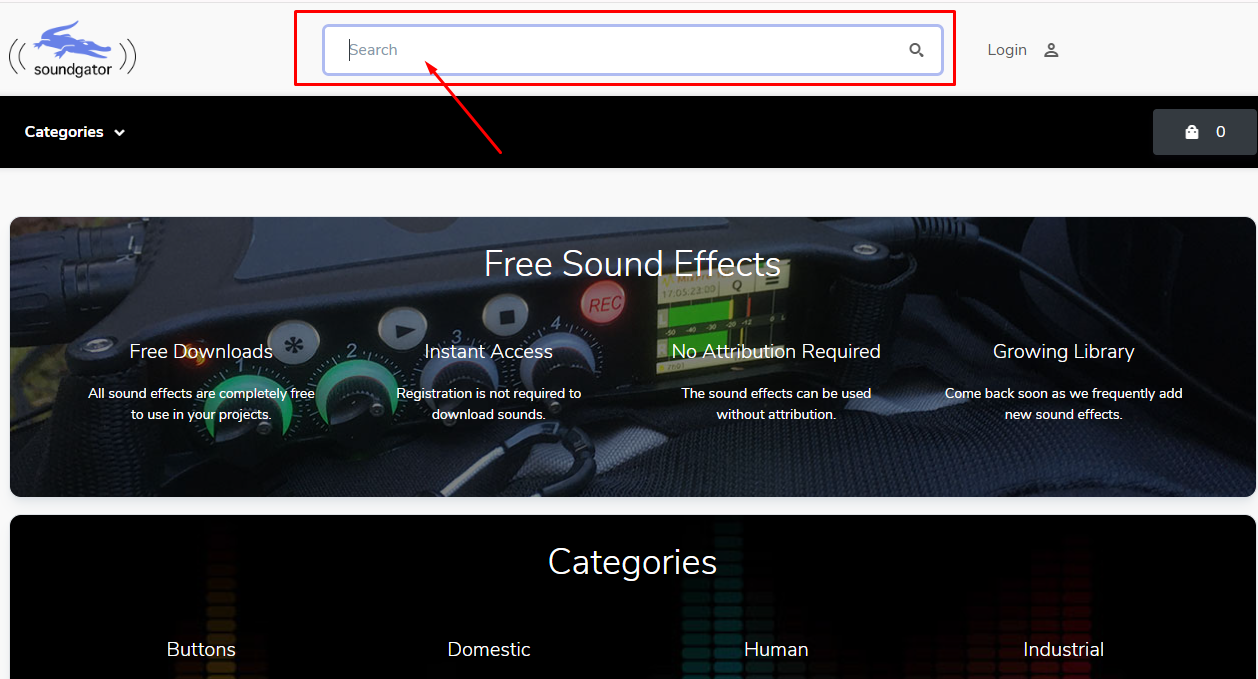Click the chevron arrow next to Categories
This screenshot has height=679, width=1258.
click(118, 131)
